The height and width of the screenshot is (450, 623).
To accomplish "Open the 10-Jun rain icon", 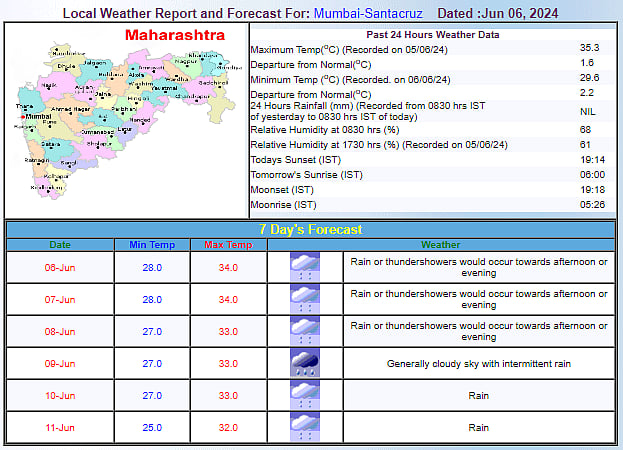I will pyautogui.click(x=304, y=395).
